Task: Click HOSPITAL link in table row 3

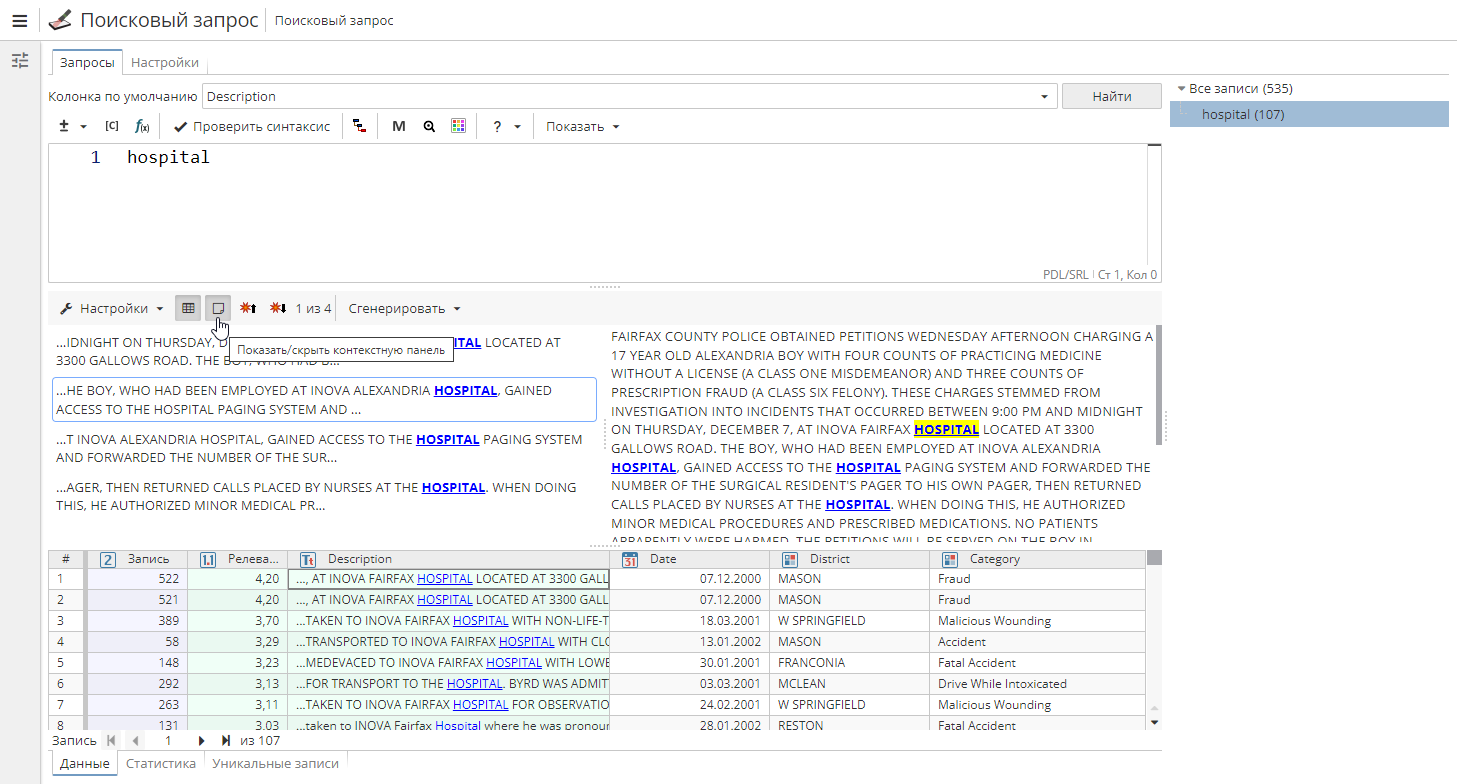Action: point(480,620)
